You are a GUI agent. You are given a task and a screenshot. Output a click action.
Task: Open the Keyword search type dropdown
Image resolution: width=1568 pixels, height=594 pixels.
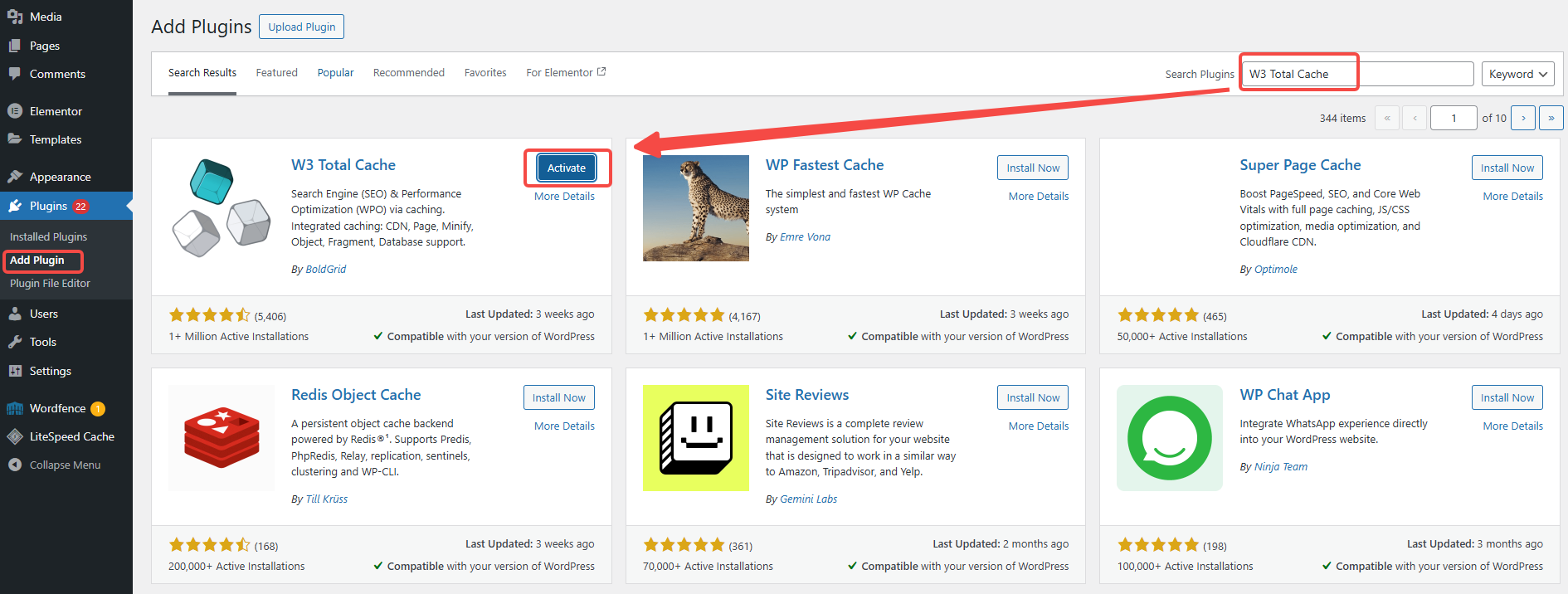point(1518,74)
